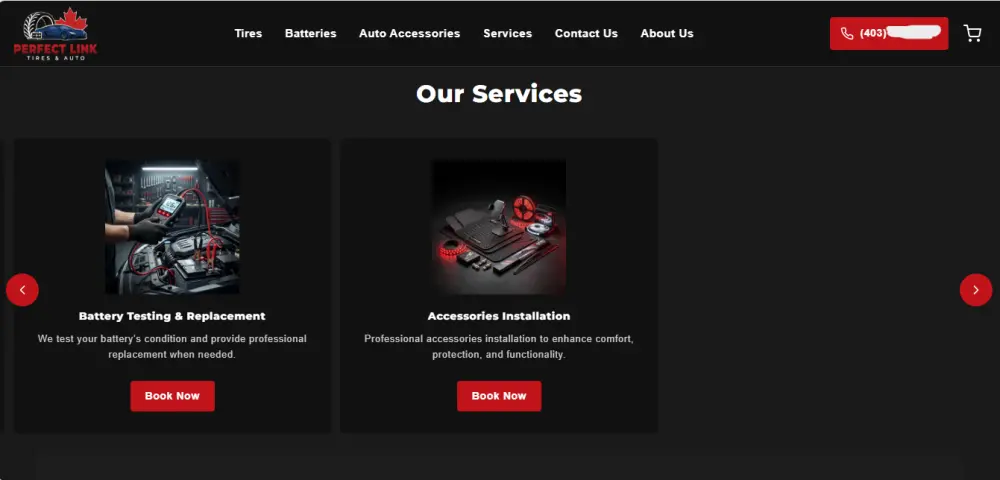Click the battery tester photo thumbnail
This screenshot has width=1000, height=480.
click(x=172, y=226)
